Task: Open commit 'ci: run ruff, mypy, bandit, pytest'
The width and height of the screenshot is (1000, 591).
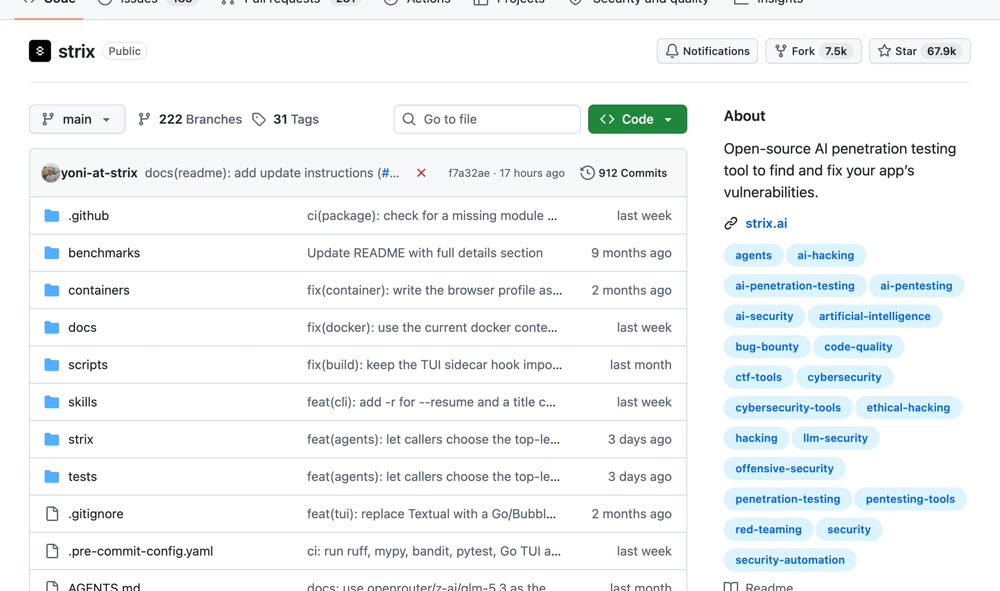Action: 434,551
